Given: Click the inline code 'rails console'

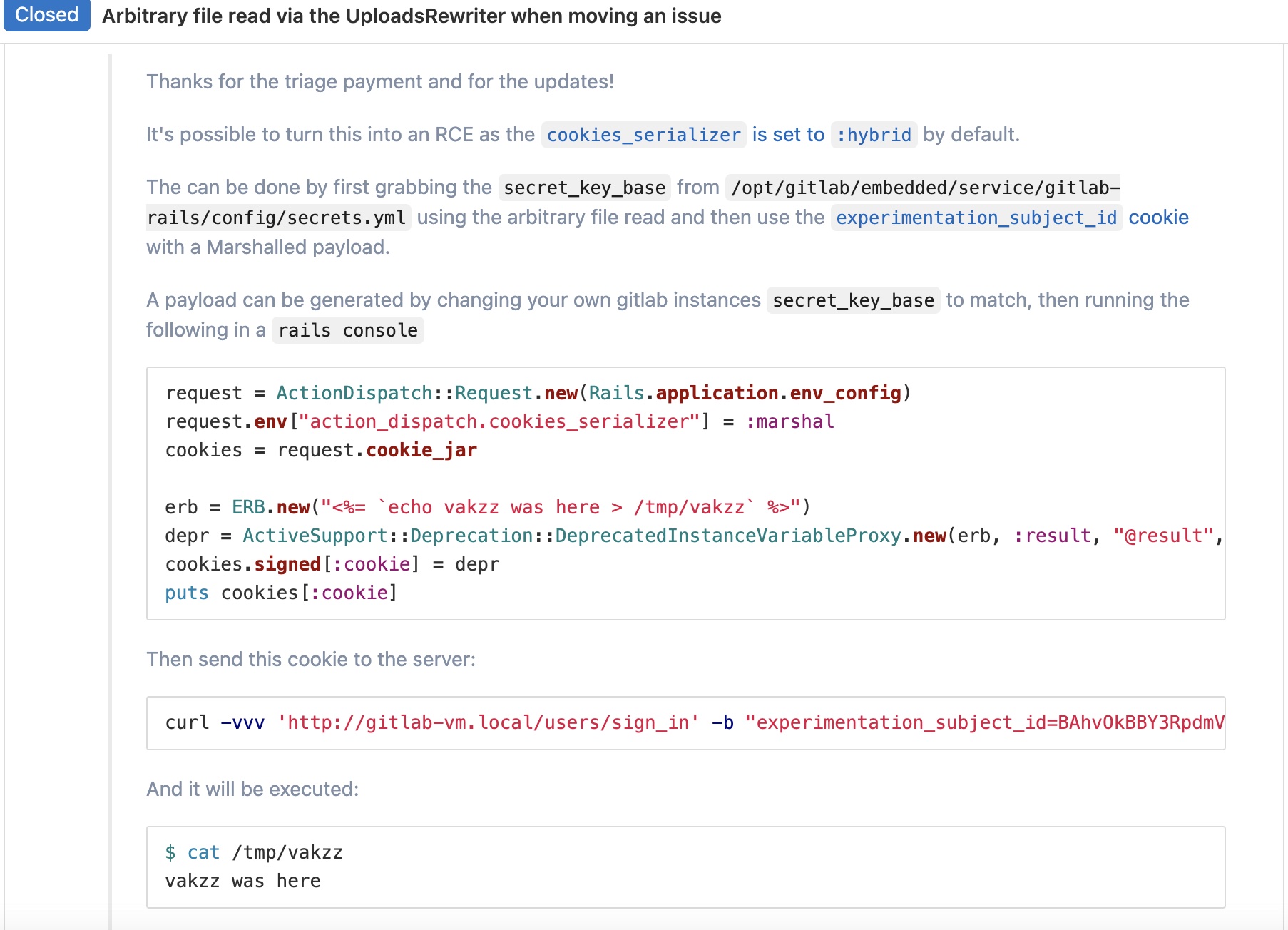Looking at the screenshot, I should click(x=348, y=330).
